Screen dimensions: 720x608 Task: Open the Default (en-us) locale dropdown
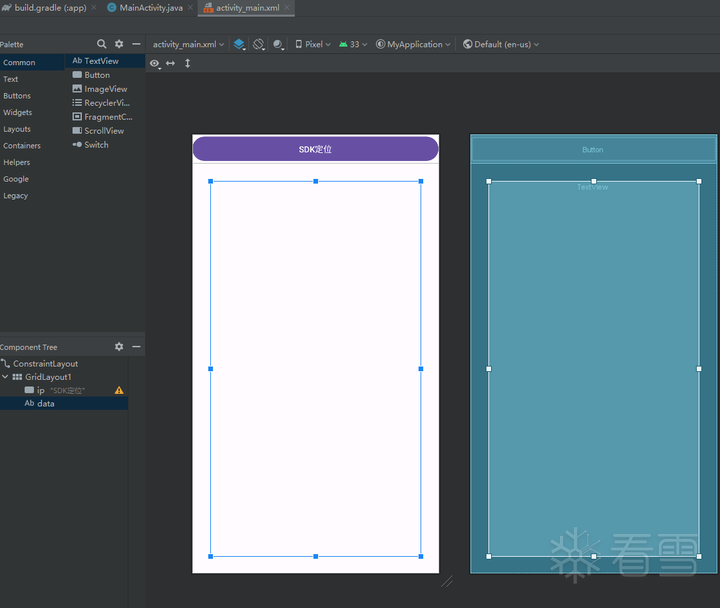point(501,44)
